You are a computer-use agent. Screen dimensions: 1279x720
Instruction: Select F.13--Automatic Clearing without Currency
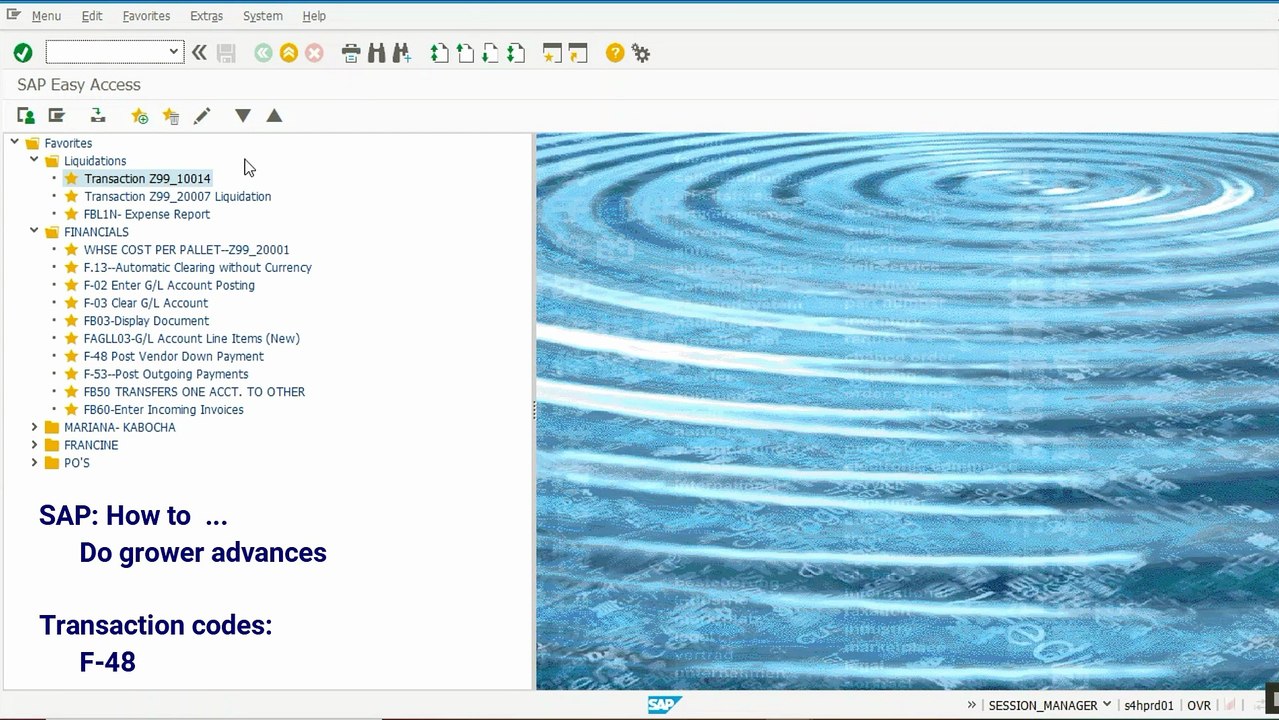coord(198,267)
